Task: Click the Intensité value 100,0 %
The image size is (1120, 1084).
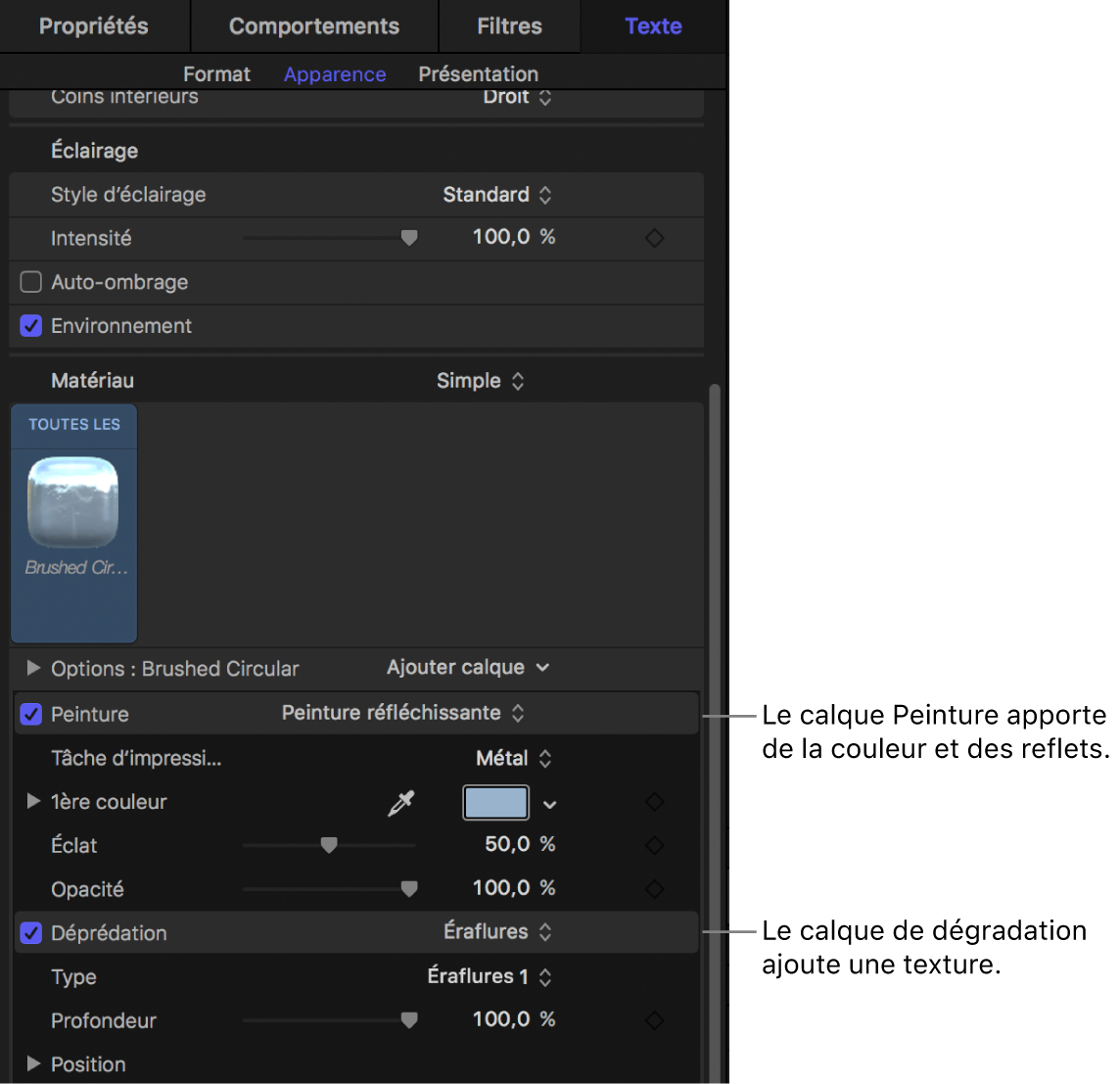Action: tap(514, 237)
